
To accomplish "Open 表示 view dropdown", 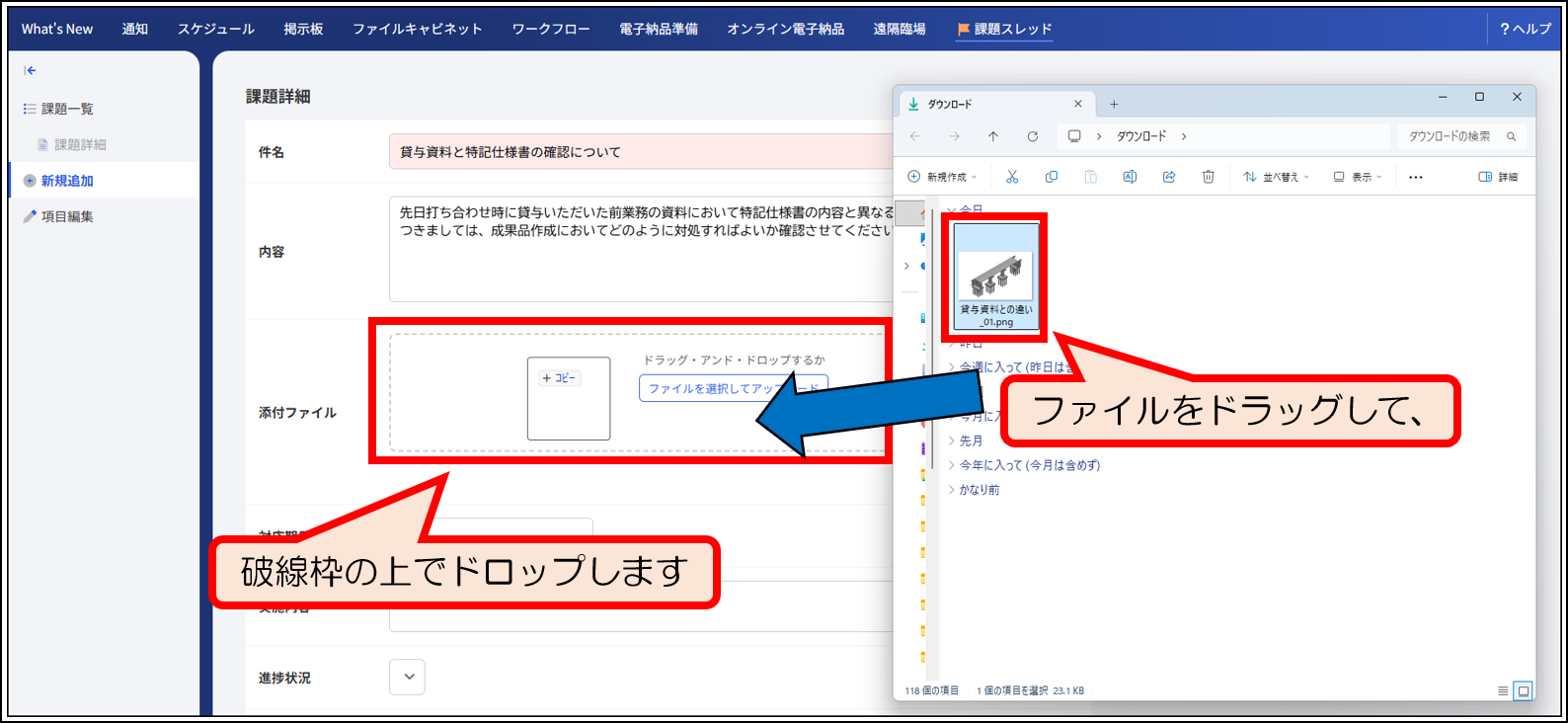I will click(x=1358, y=177).
